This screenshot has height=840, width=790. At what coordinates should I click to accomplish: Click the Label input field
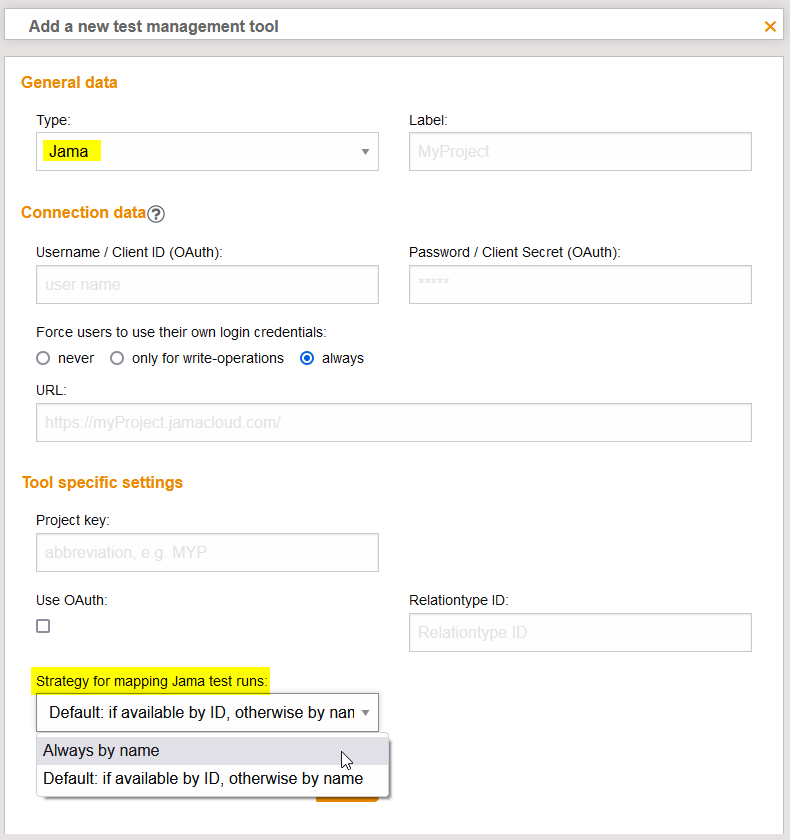(x=580, y=152)
